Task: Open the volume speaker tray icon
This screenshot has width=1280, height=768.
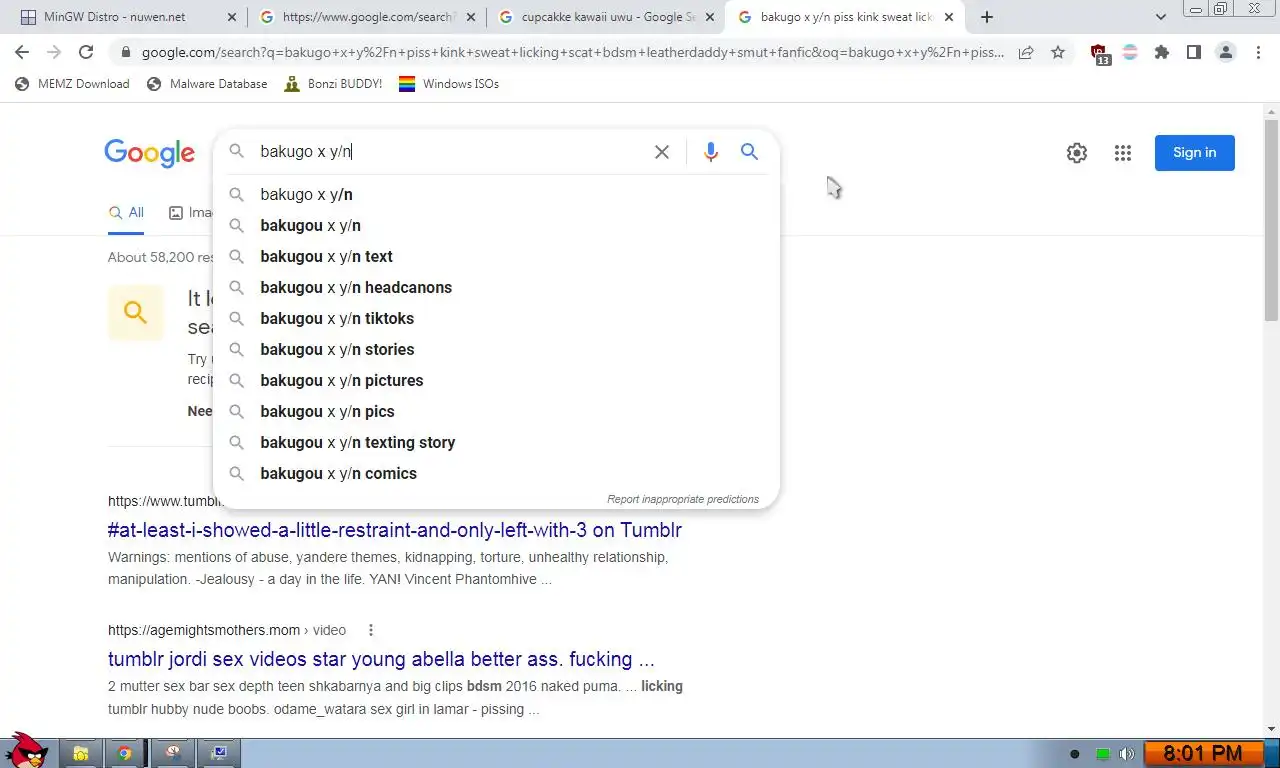Action: coord(1127,754)
